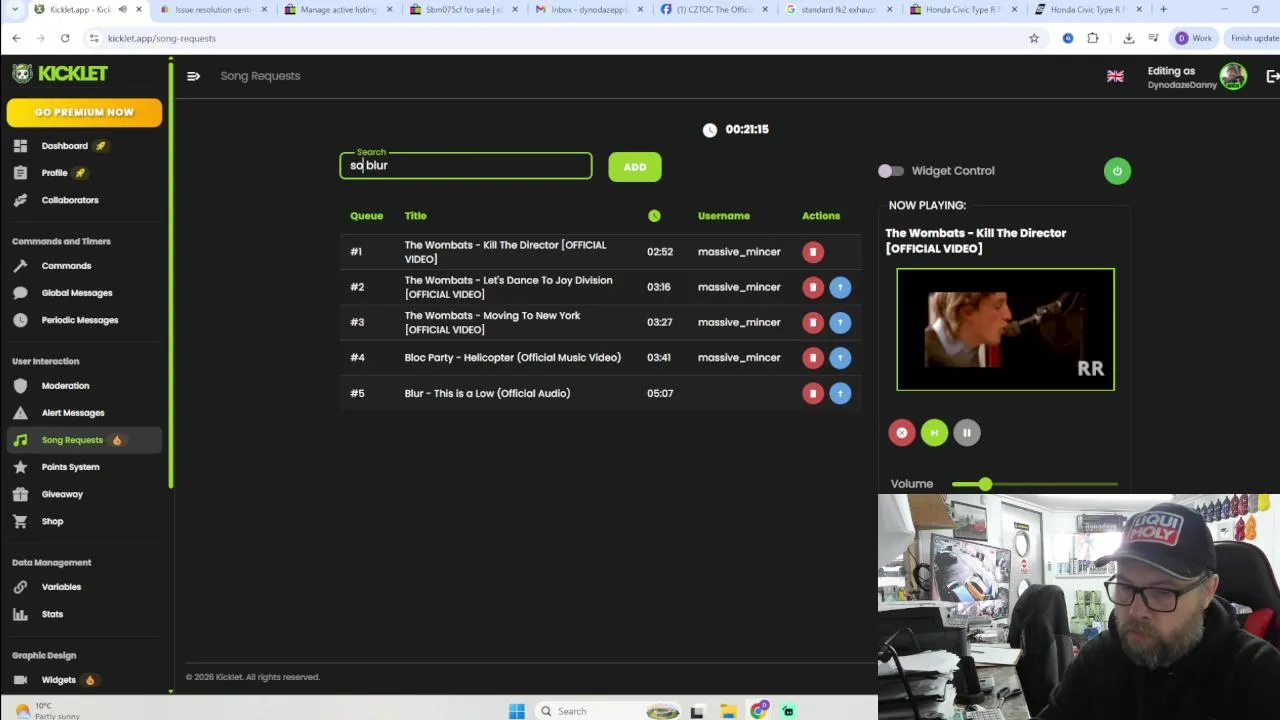This screenshot has height=720, width=1280.
Task: Go back in browser history
Action: coord(16,38)
